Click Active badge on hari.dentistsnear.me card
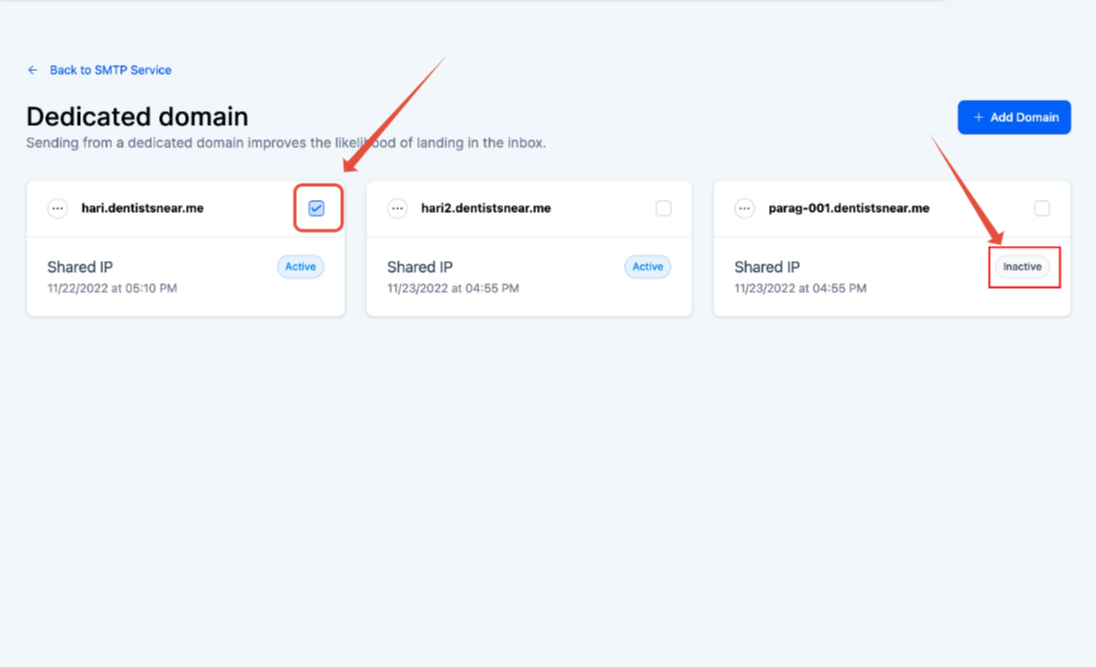 point(300,267)
